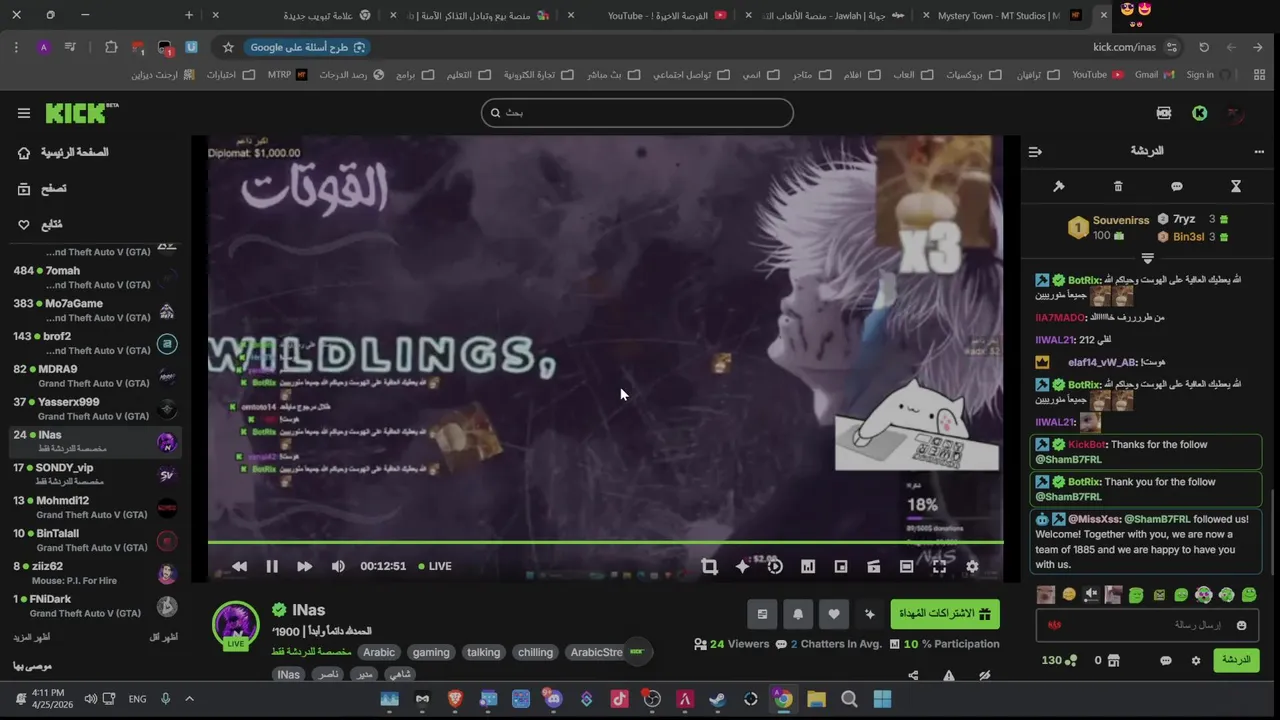Viewport: 1280px width, 720px height.
Task: Click the sparkle star icon in player bar
Action: click(x=742, y=566)
